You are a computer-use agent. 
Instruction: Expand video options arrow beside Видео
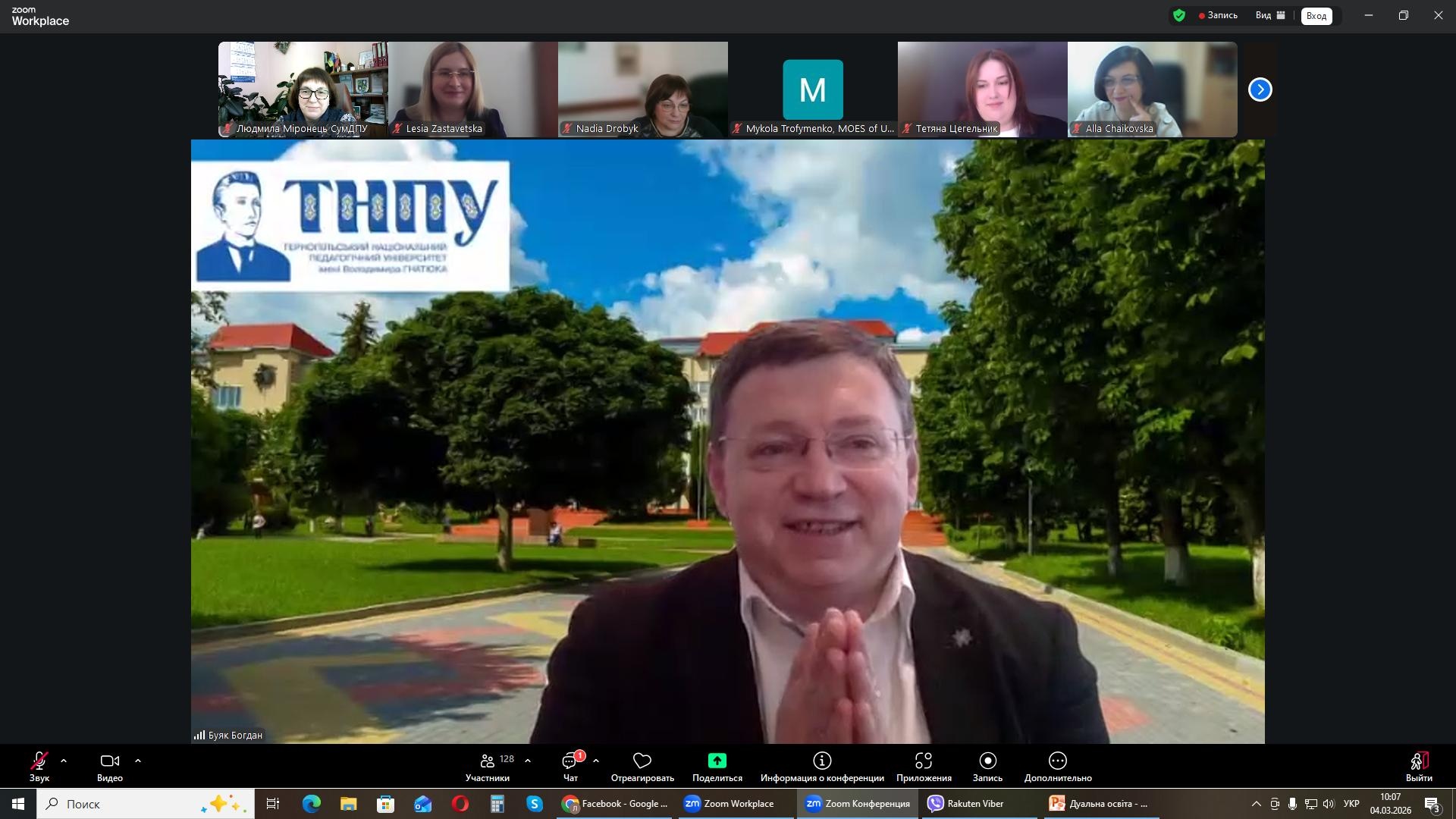(x=138, y=761)
